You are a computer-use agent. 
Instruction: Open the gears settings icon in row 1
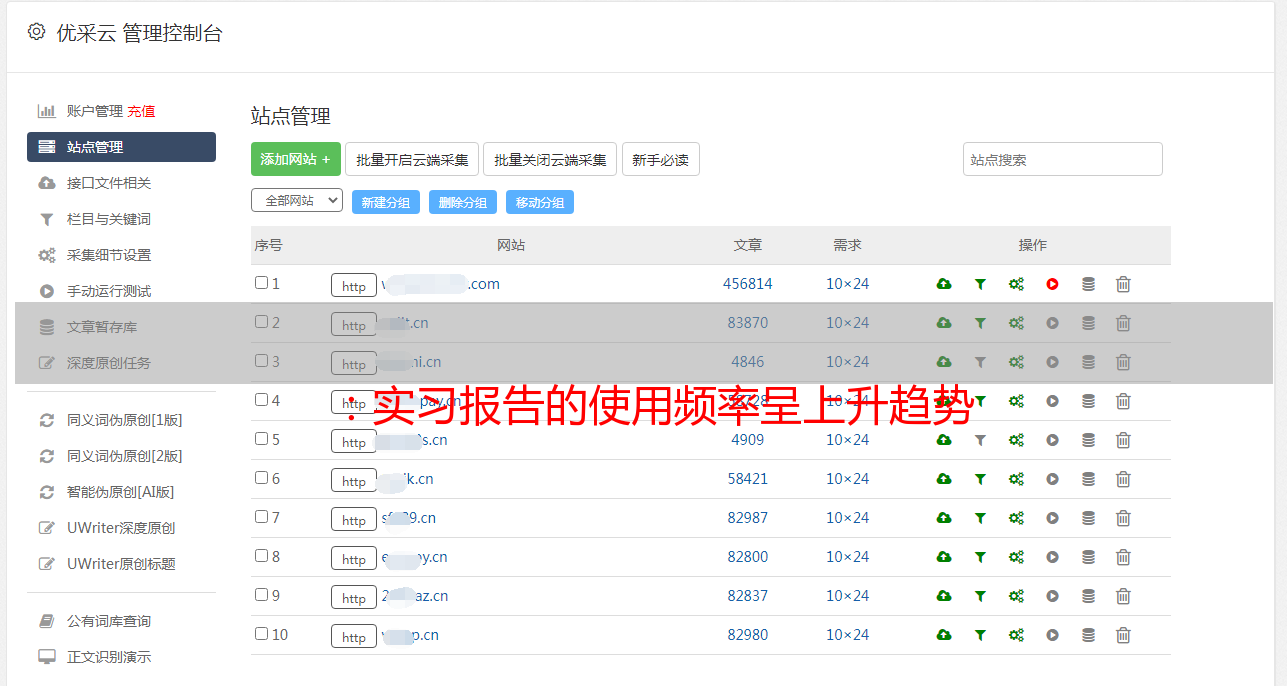coord(1016,284)
